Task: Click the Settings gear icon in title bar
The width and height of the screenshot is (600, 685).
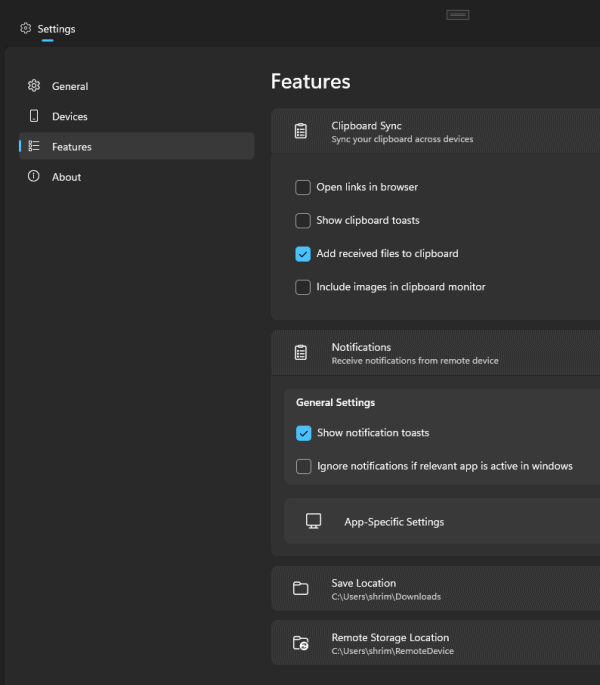Action: pos(26,28)
